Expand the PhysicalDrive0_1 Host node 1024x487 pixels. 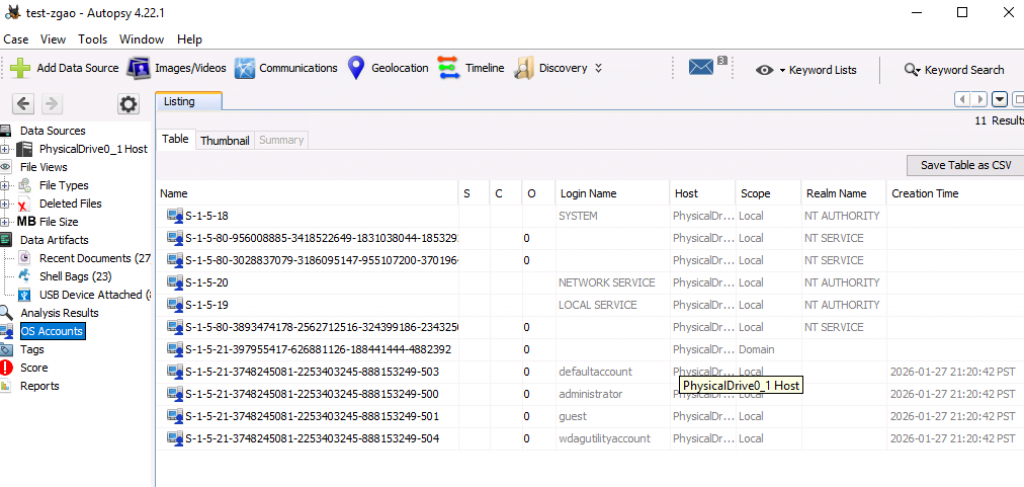coord(5,149)
